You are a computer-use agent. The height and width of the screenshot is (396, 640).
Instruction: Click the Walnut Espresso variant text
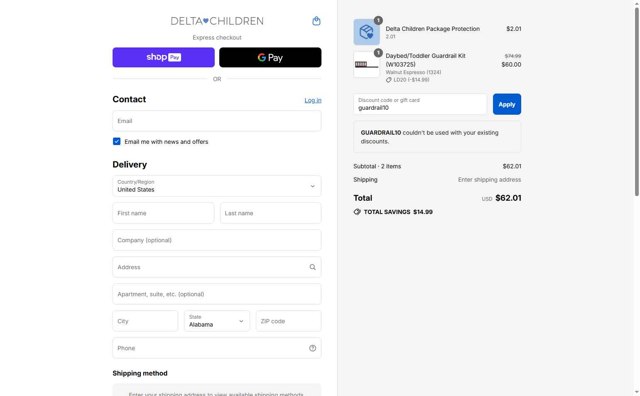point(413,72)
